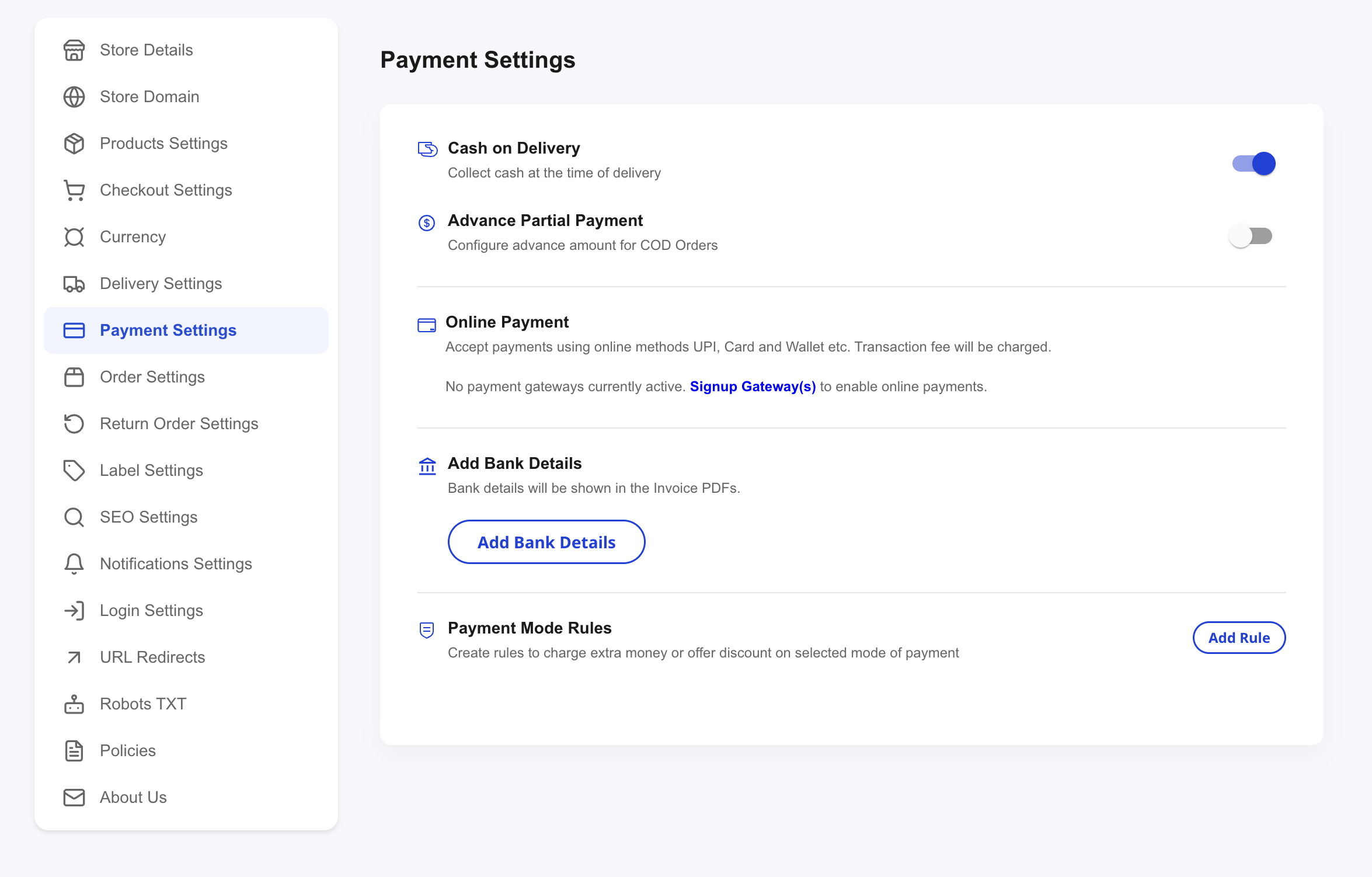The image size is (1372, 877).
Task: Select the Currency symbol icon
Action: [74, 237]
